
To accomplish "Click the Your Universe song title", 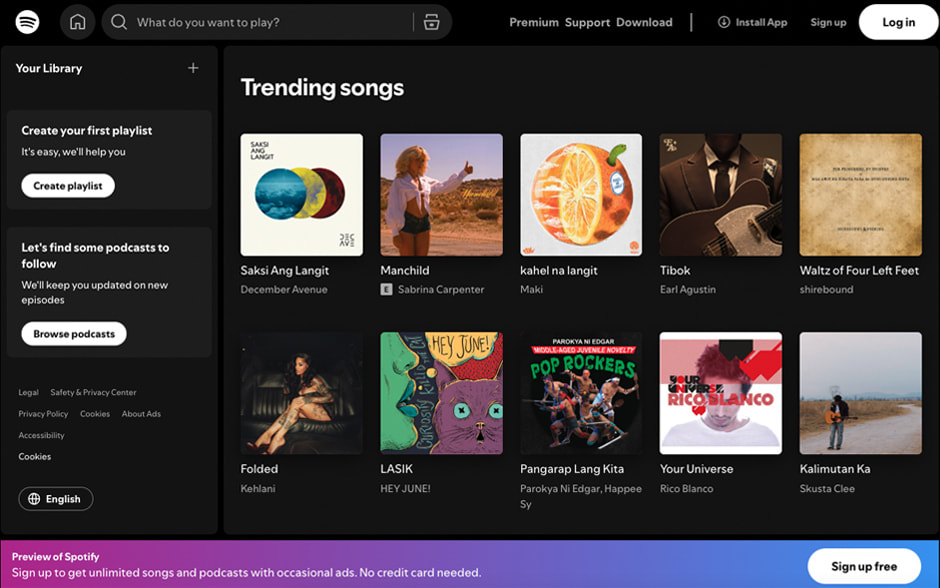I will (x=696, y=469).
